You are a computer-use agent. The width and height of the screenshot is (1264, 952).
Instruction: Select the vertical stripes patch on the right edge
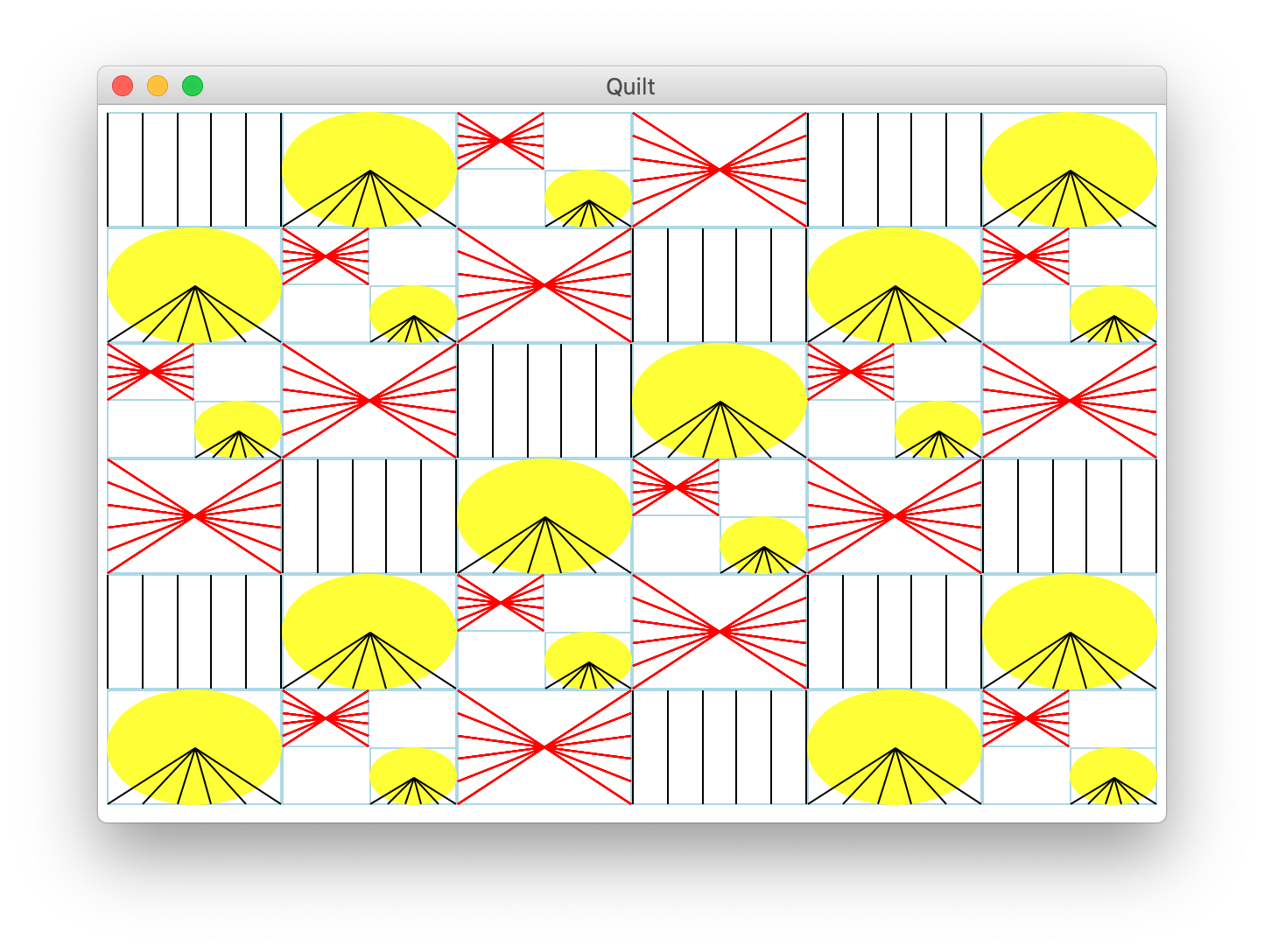click(x=1070, y=516)
